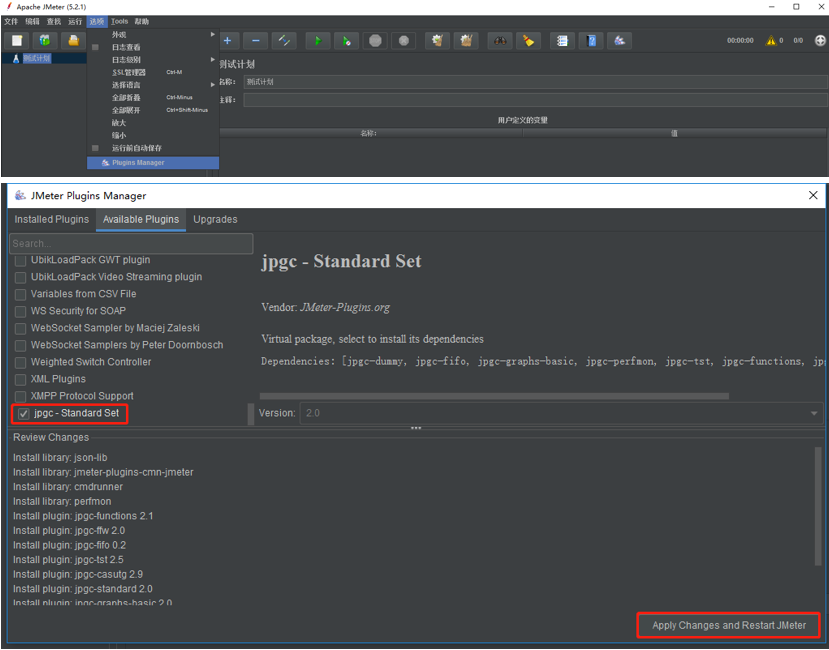This screenshot has width=829, height=650.
Task: Click the test plan 注释 input field
Action: [535, 99]
